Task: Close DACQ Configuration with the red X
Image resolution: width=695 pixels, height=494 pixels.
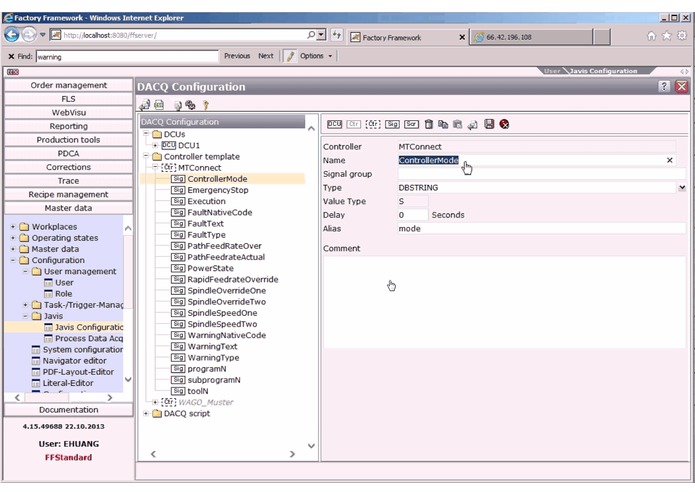Action: coord(681,86)
